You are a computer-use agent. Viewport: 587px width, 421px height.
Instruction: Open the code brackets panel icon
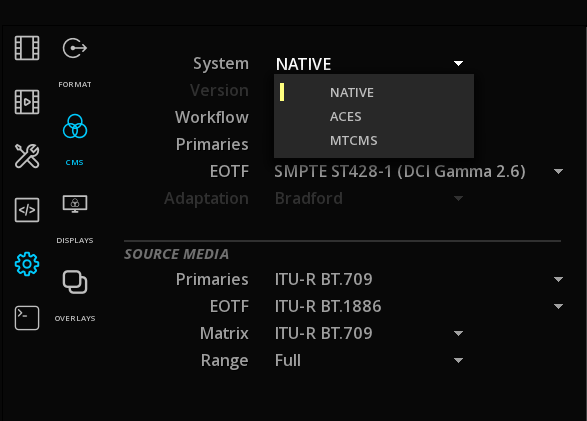[27, 210]
